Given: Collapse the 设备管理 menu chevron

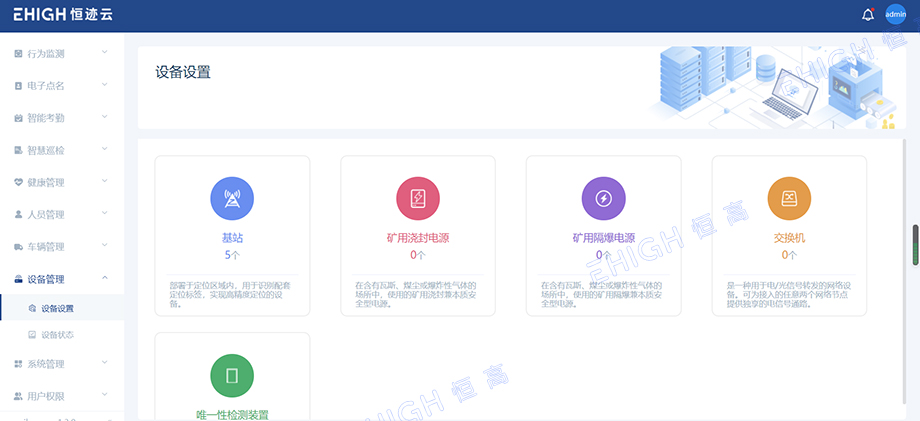Looking at the screenshot, I should pos(105,278).
